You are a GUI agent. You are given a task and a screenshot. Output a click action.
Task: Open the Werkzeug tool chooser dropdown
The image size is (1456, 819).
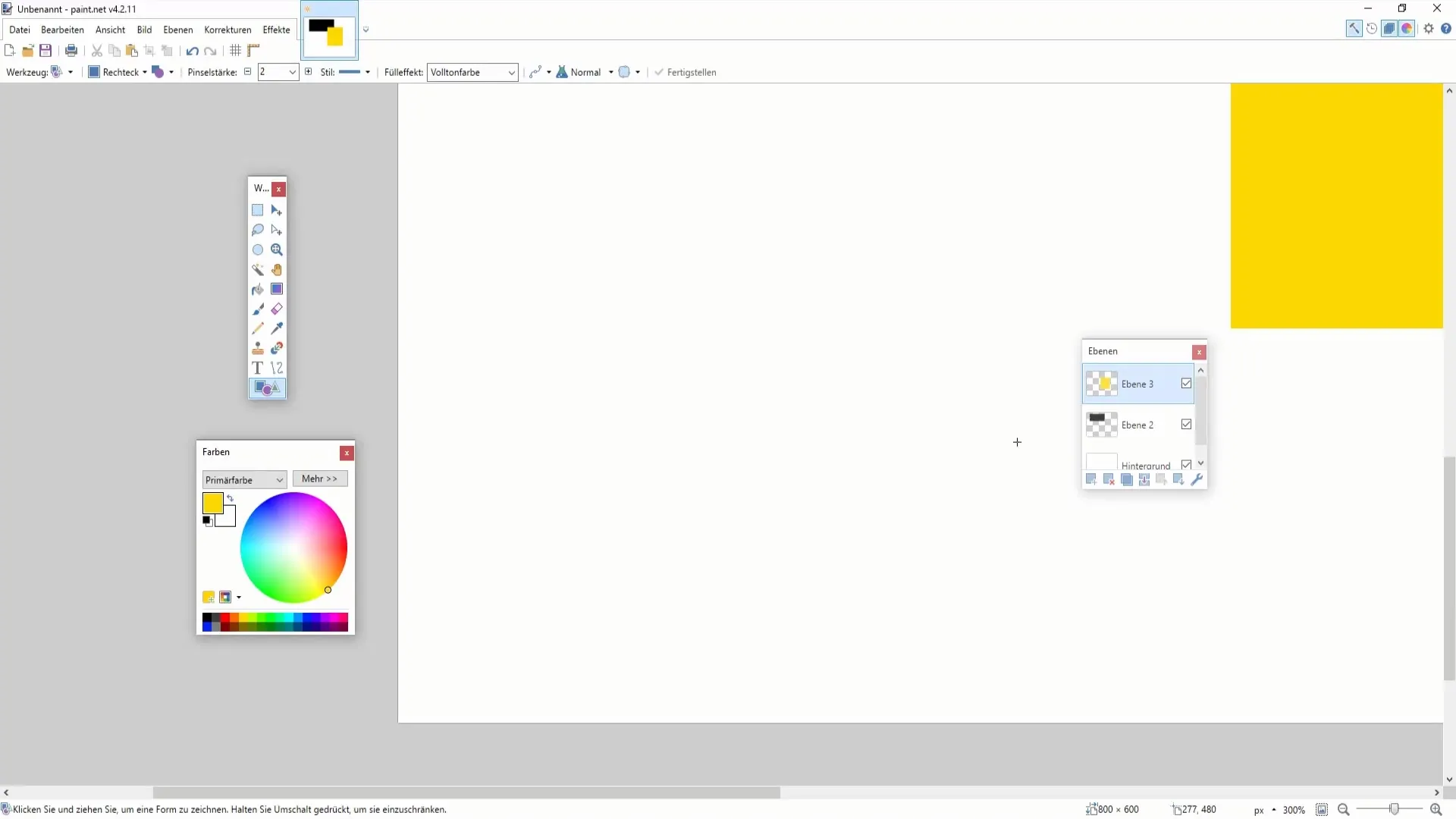[x=62, y=72]
